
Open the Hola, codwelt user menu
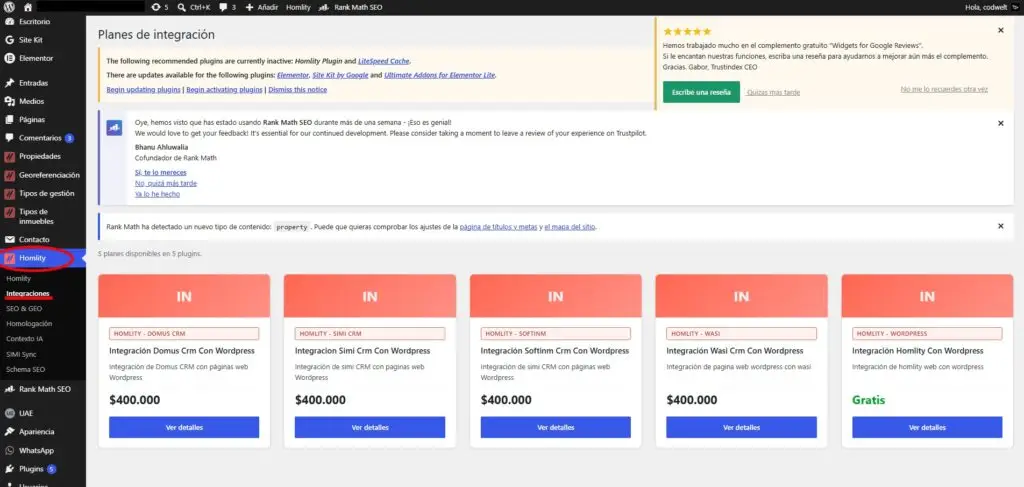click(991, 7)
